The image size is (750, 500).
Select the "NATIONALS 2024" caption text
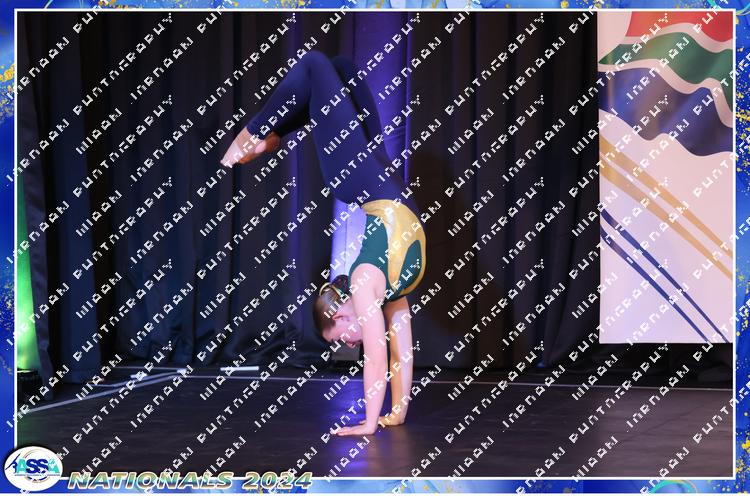(x=190, y=480)
